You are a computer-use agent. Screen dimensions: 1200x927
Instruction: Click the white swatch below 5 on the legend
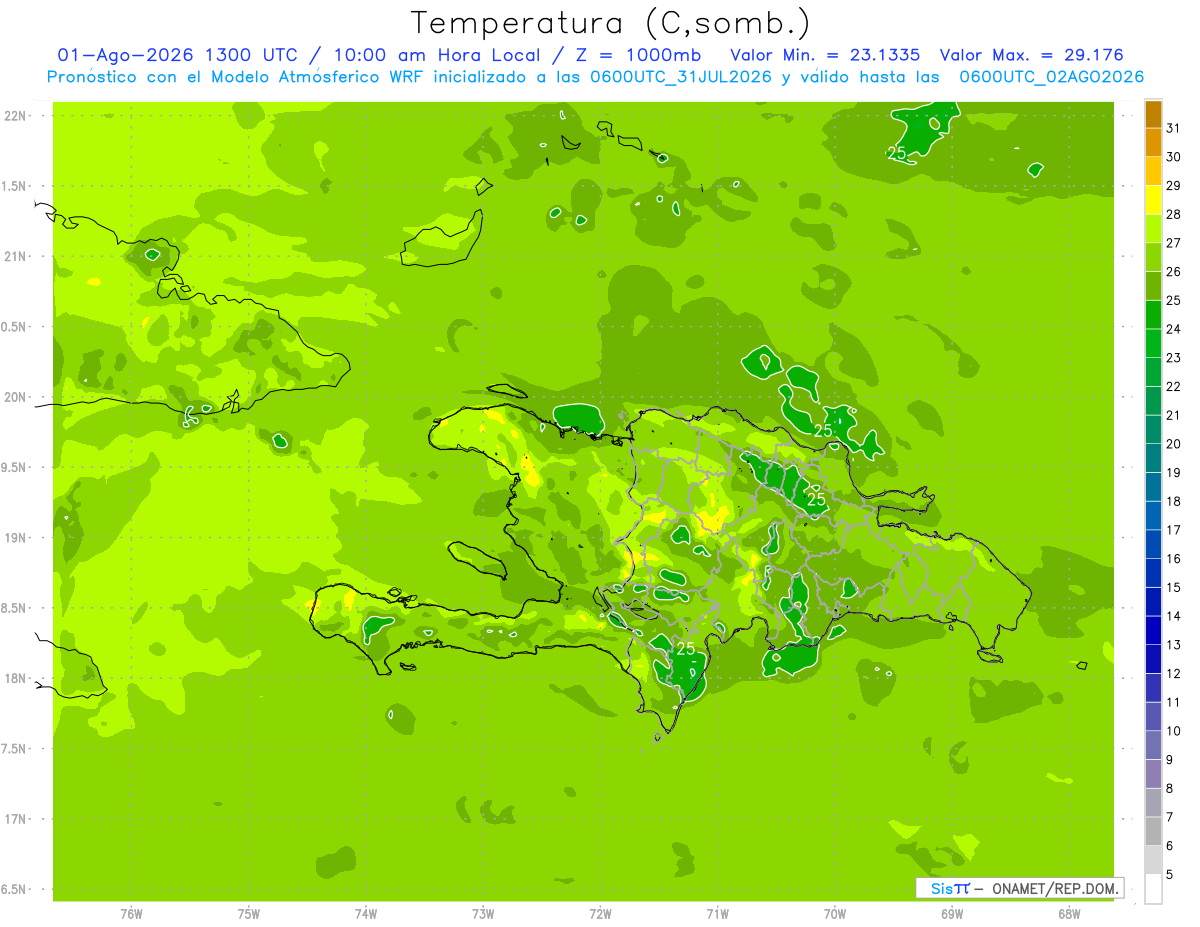[1153, 889]
